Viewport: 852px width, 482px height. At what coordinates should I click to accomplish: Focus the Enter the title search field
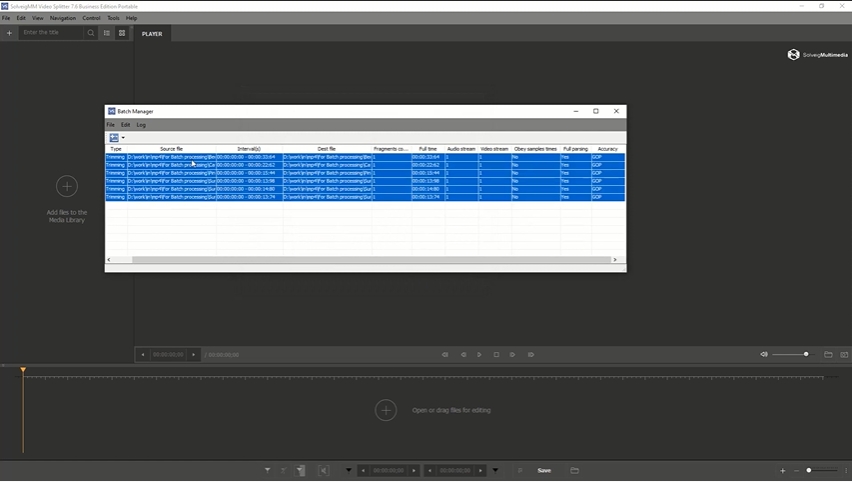tap(52, 33)
